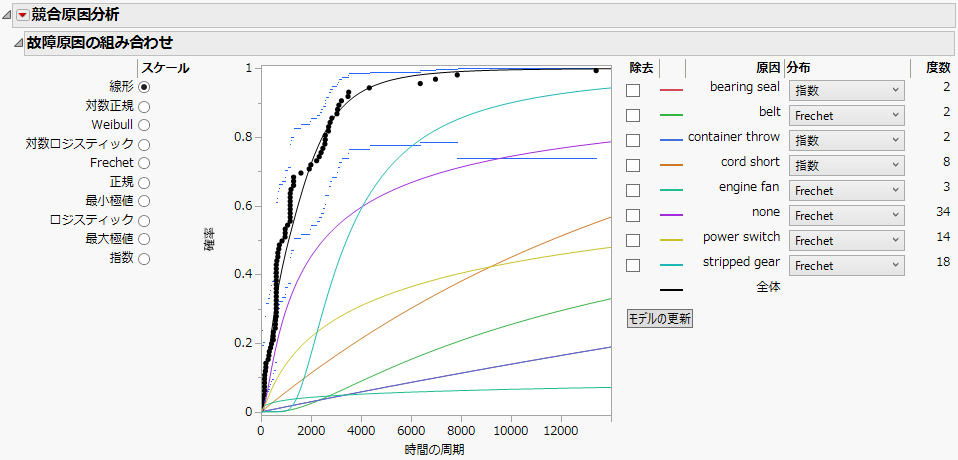The width and height of the screenshot is (958, 460).
Task: Click the 競合原因分析 title text
Action: 75,15
